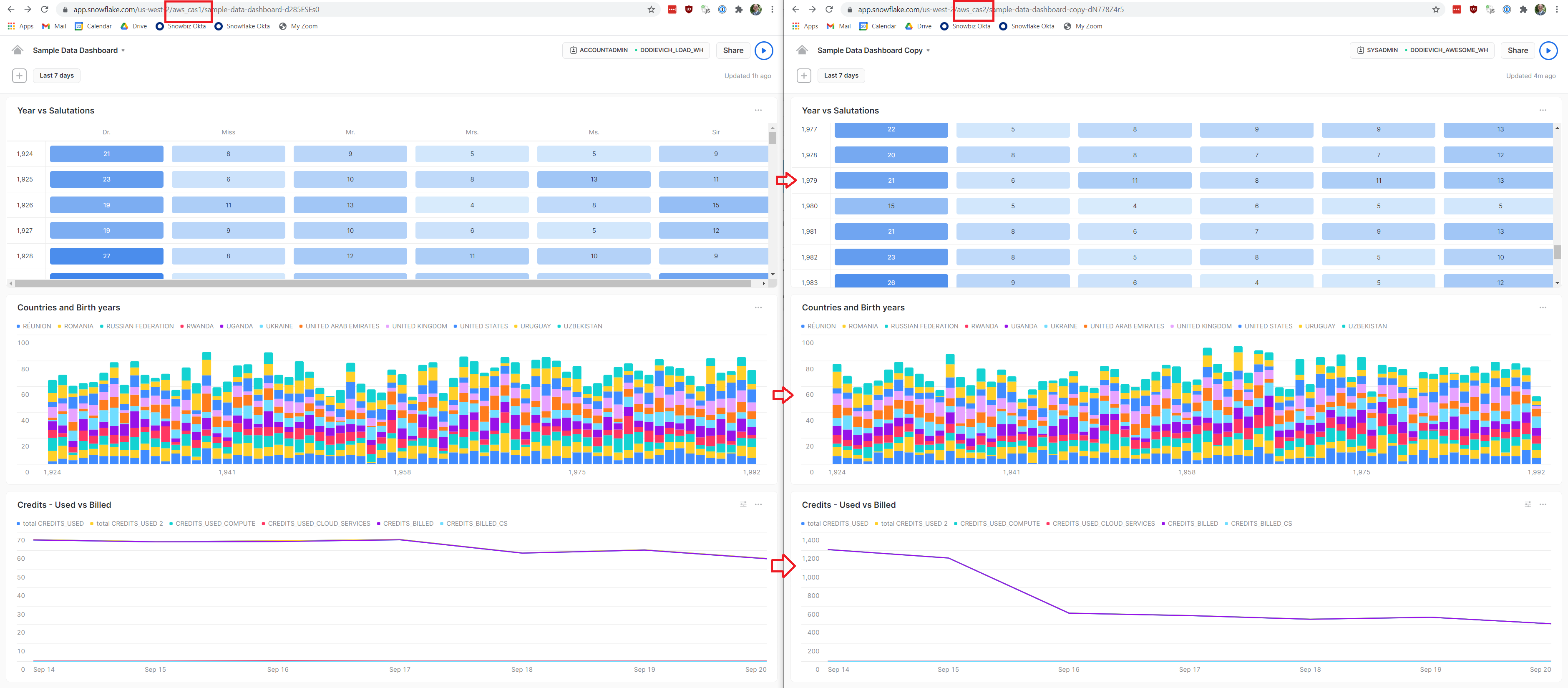Open filter settings icon on left Credits chart
The image size is (1568, 688).
click(742, 504)
